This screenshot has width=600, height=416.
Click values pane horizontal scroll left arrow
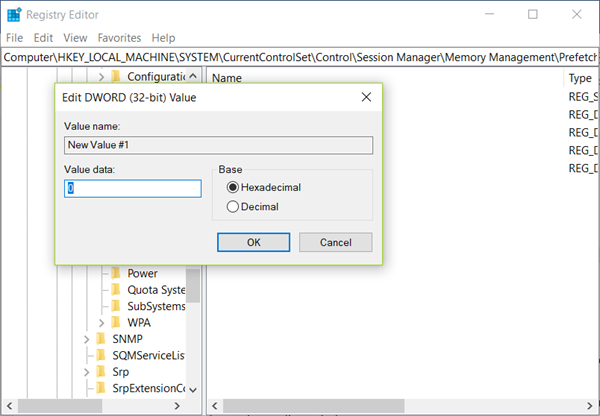click(215, 406)
